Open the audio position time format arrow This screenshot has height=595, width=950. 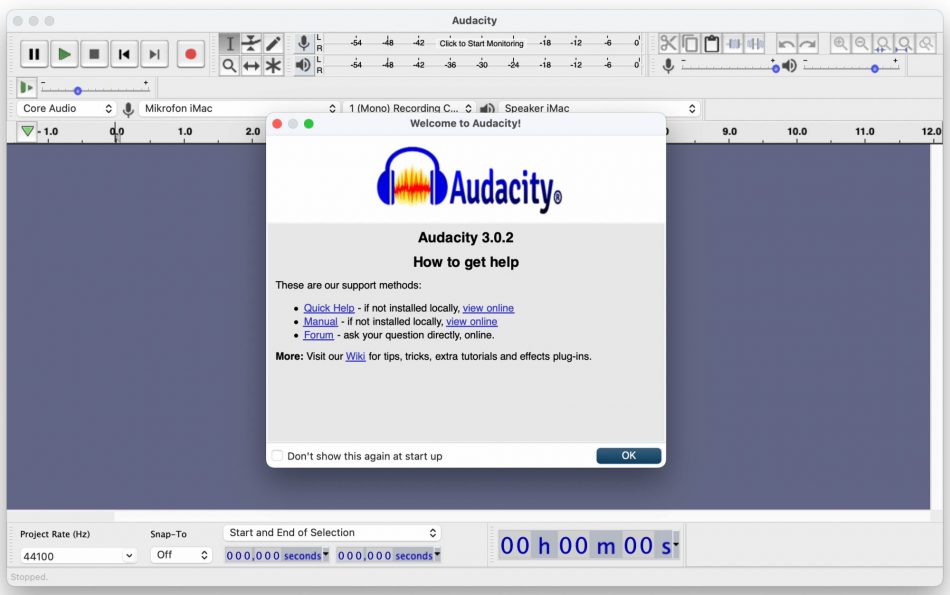pyautogui.click(x=676, y=543)
